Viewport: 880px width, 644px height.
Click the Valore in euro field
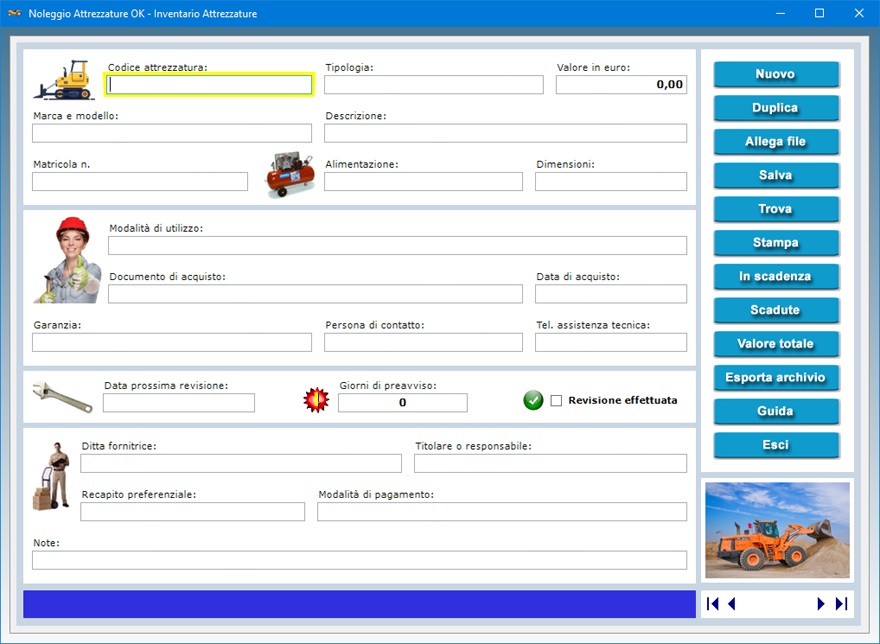[x=621, y=85]
